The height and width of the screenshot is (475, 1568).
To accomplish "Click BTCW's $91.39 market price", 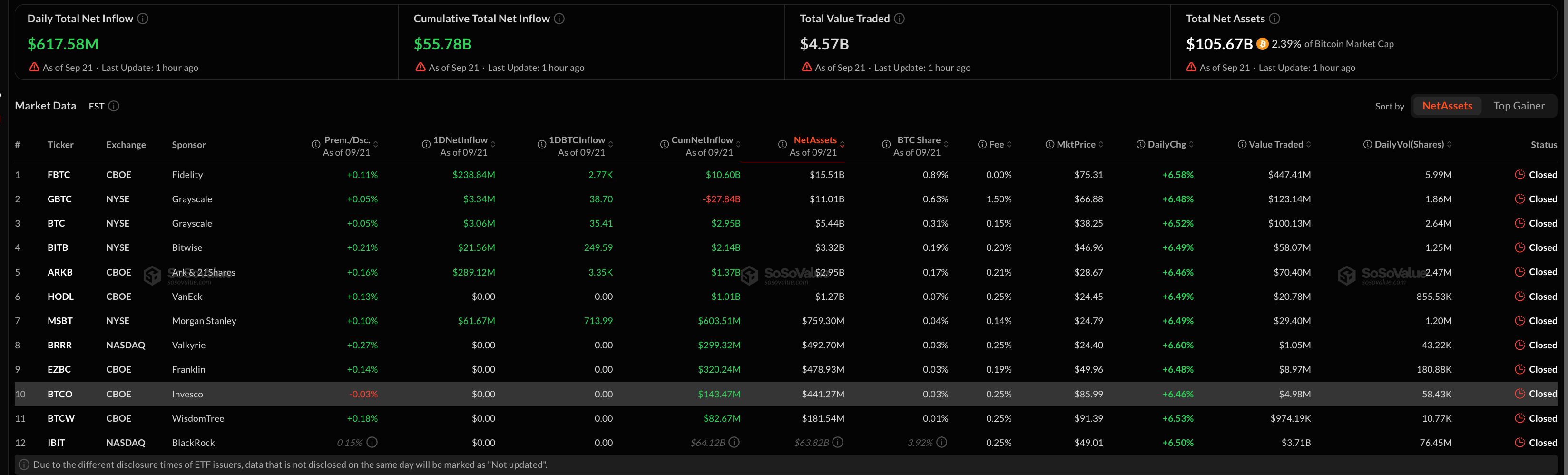I will 1088,418.
